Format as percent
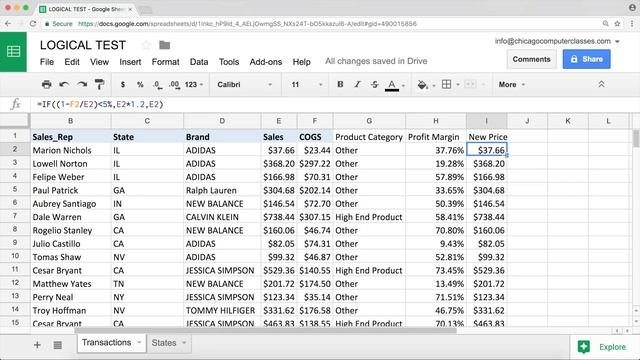The width and height of the screenshot is (640, 360). pos(140,84)
